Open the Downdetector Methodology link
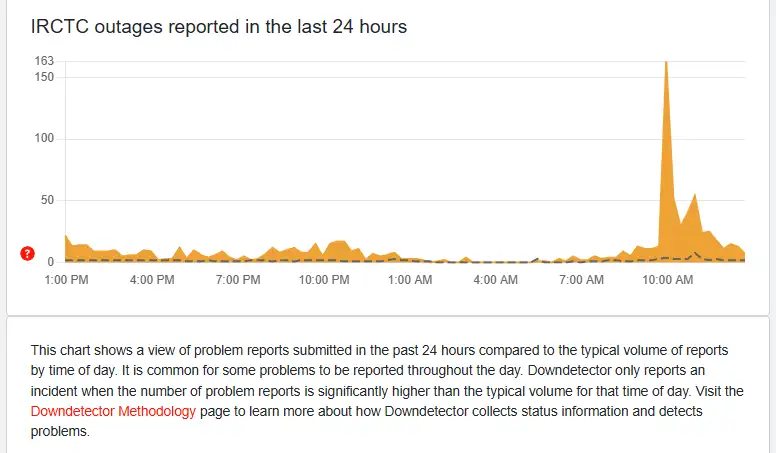The height and width of the screenshot is (453, 776). click(113, 411)
